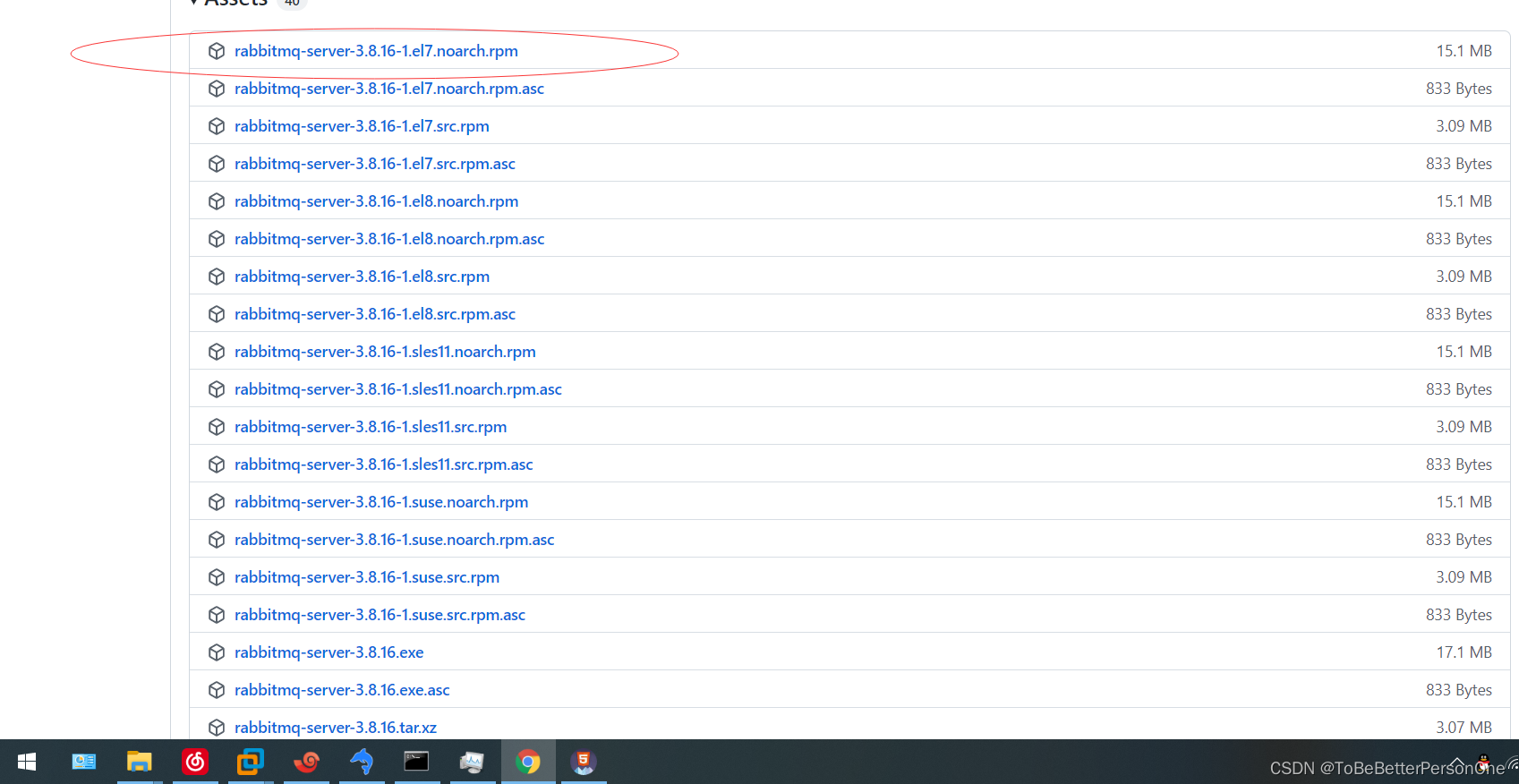
Task: Download rabbitmq-server-3.8.16-1.suse.noarch.rpm
Action: click(381, 502)
